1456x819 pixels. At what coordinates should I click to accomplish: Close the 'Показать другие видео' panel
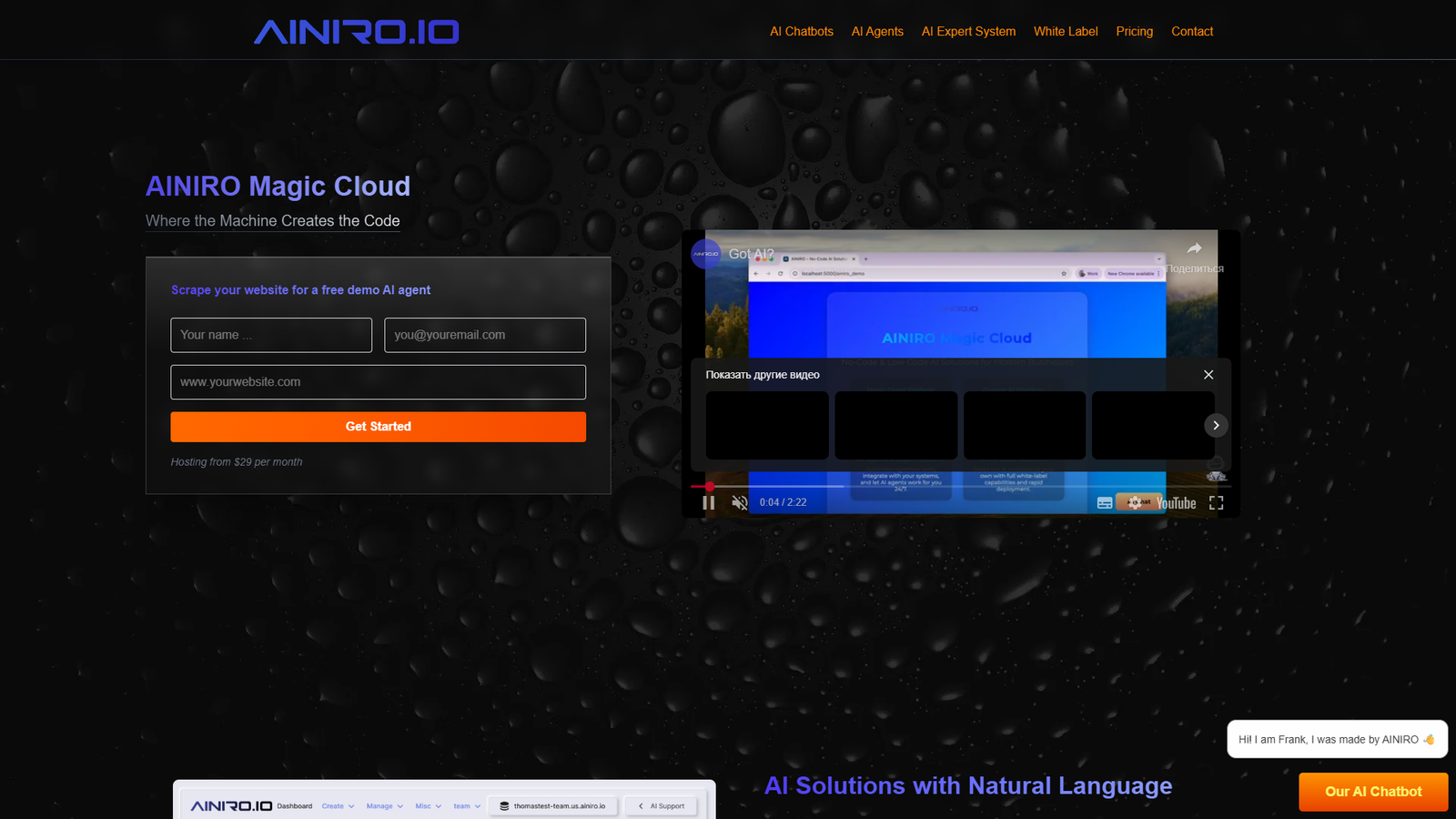pos(1208,375)
